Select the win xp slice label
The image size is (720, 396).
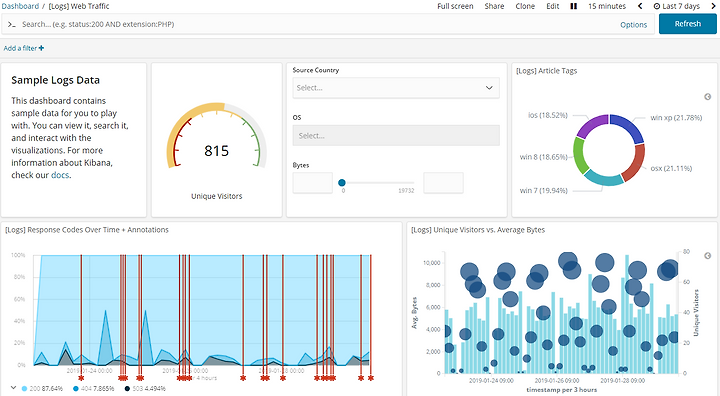click(676, 118)
